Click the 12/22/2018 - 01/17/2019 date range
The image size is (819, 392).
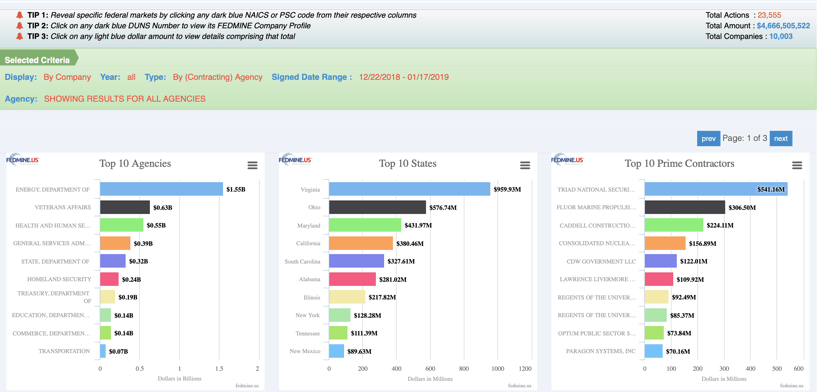[x=404, y=77]
